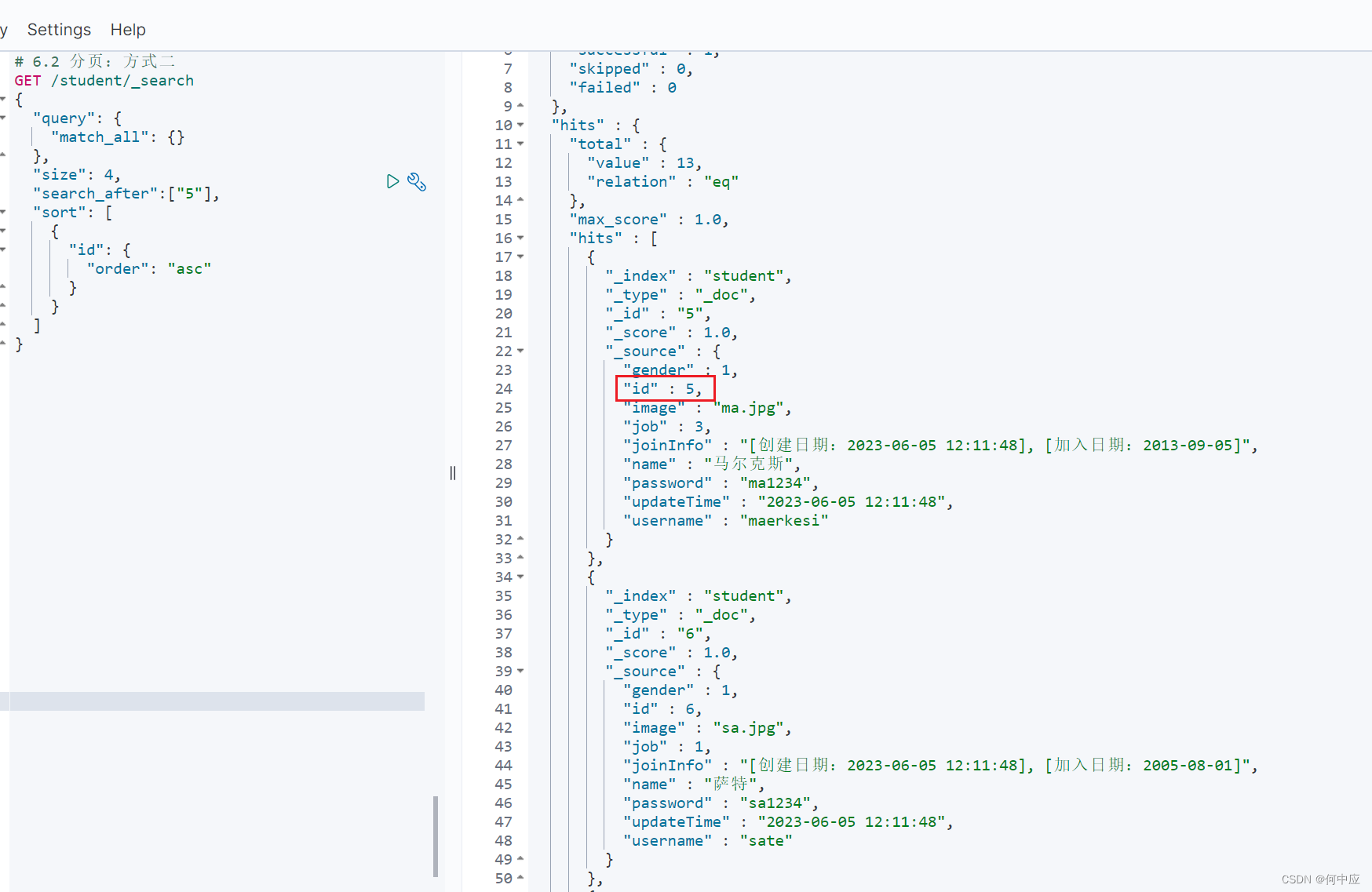The height and width of the screenshot is (892, 1372).
Task: Click the "max_score" : 1.0 line
Action: (x=649, y=220)
